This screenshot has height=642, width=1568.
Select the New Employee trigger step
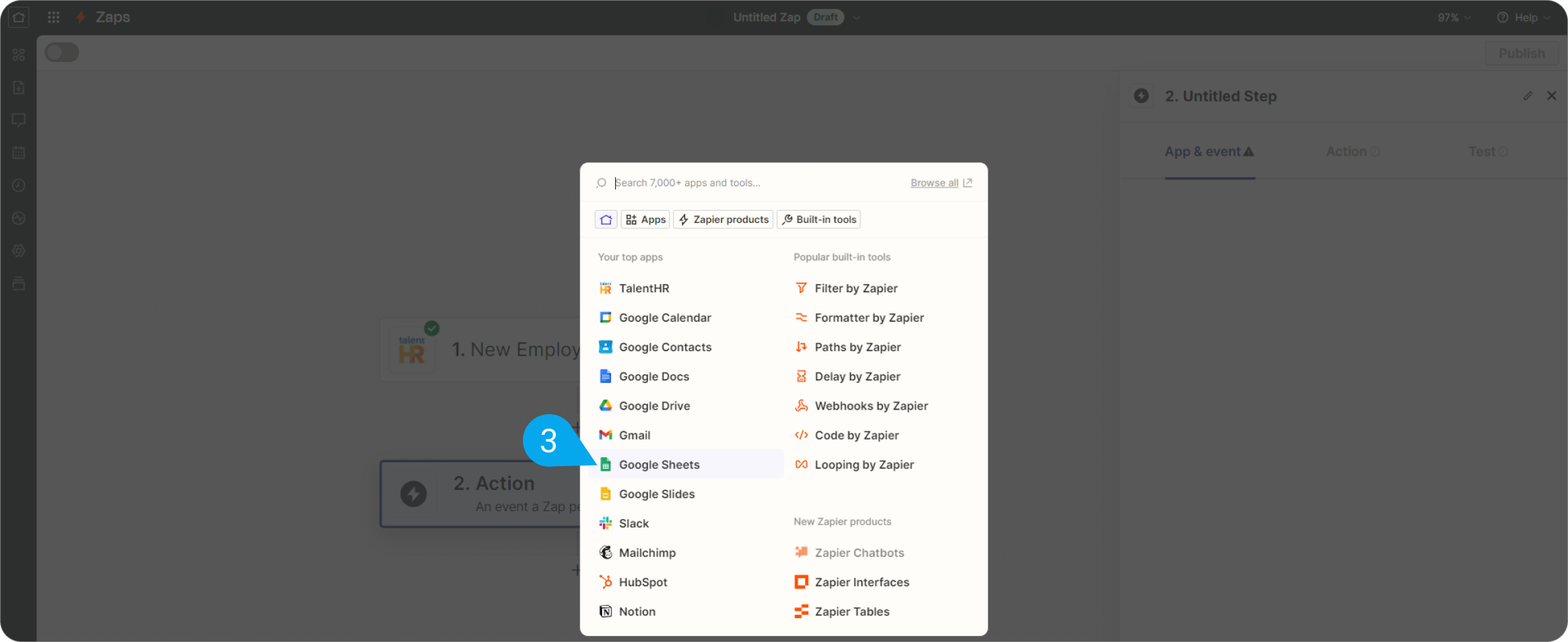[480, 350]
